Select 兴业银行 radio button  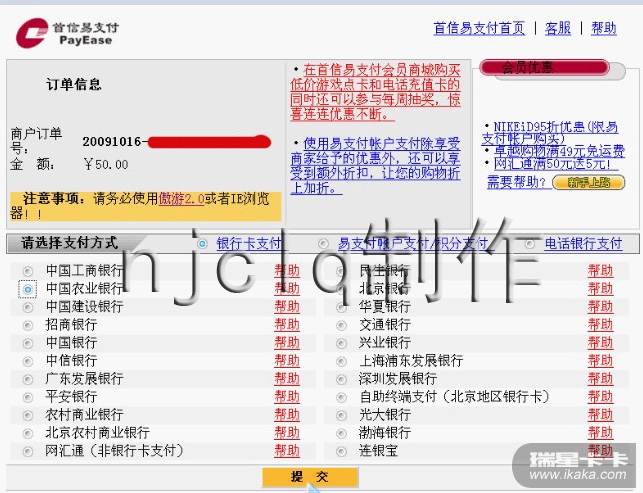341,343
